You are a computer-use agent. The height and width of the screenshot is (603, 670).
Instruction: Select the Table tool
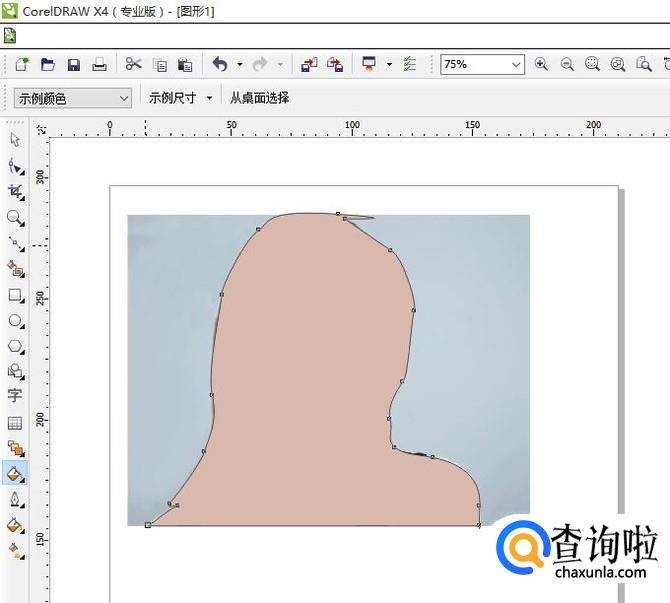point(15,423)
